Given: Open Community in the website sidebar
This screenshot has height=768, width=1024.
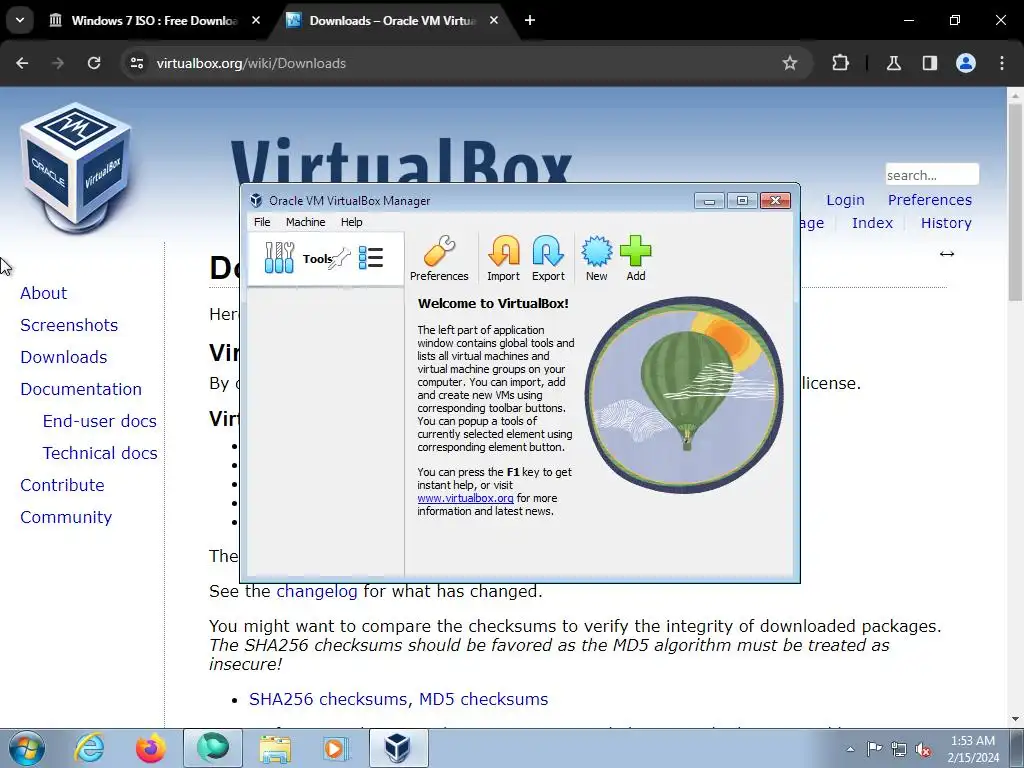Looking at the screenshot, I should (66, 517).
